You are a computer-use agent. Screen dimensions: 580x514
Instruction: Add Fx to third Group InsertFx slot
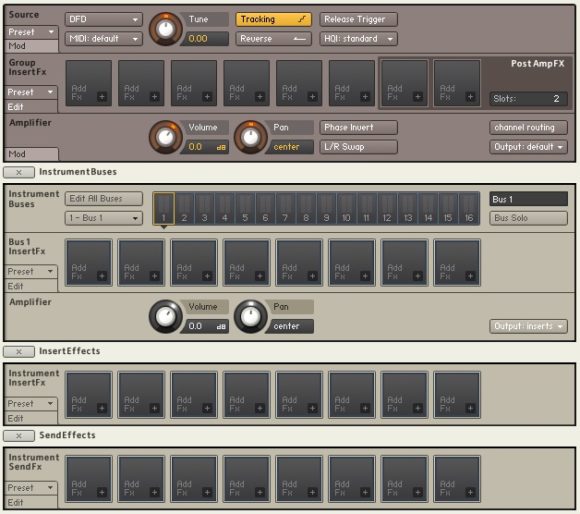pos(194,83)
